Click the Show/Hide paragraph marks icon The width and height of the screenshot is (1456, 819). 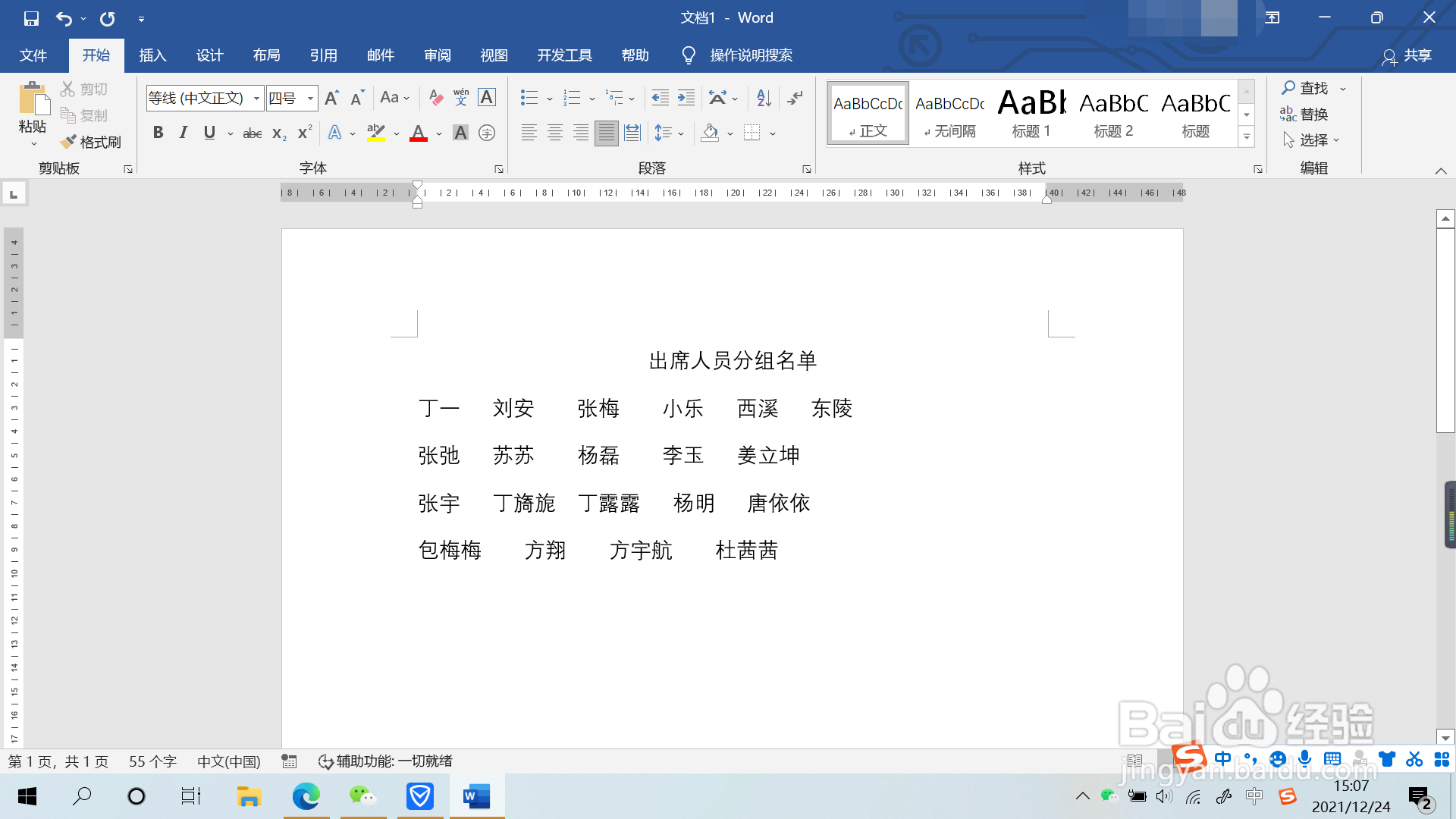[x=795, y=98]
